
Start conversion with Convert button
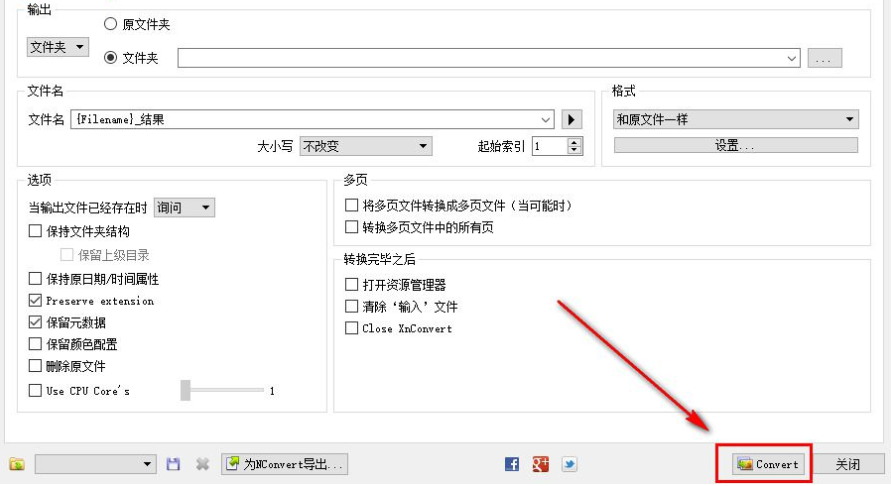767,464
